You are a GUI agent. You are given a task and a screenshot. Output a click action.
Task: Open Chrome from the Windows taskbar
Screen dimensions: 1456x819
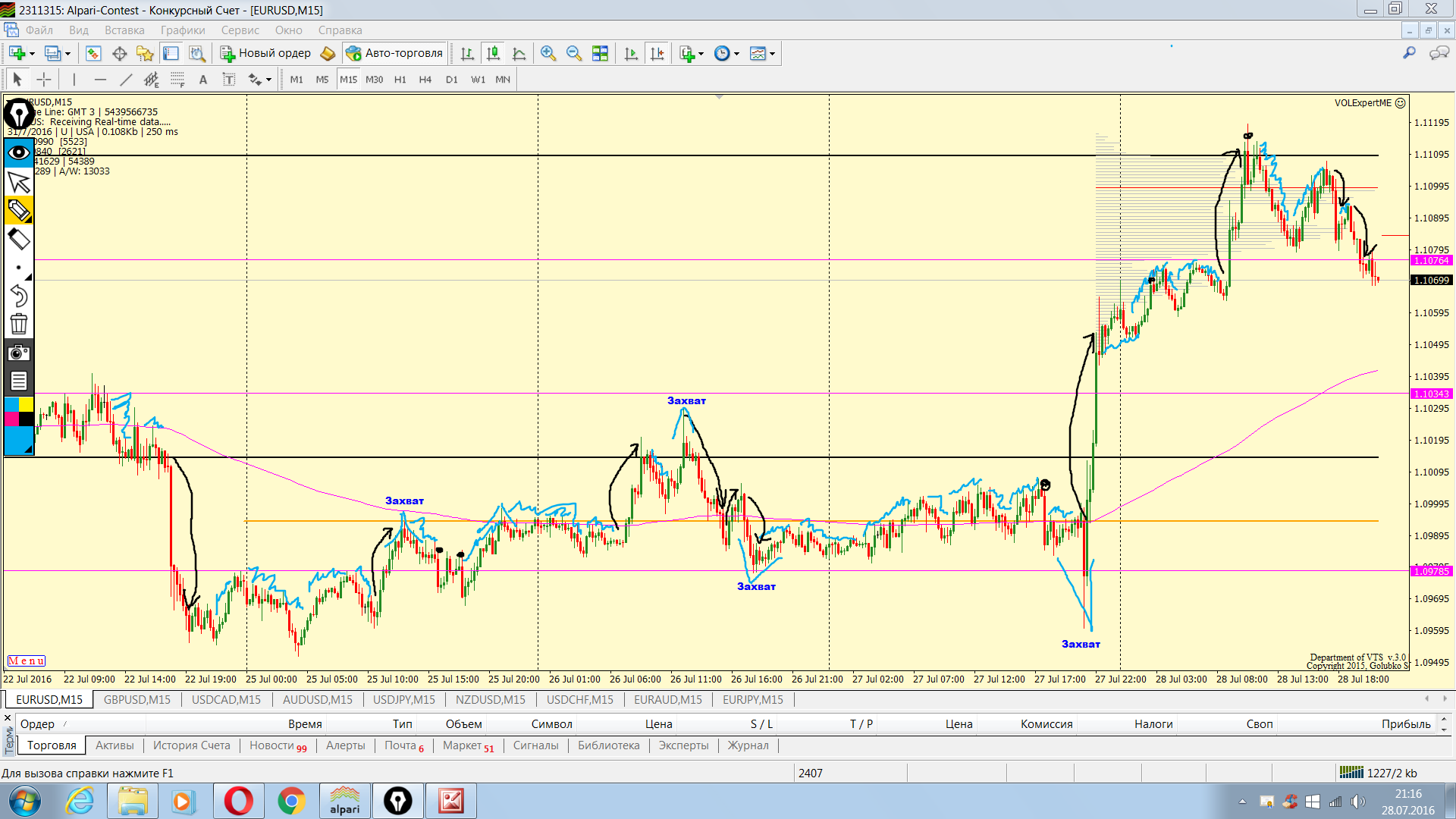291,801
